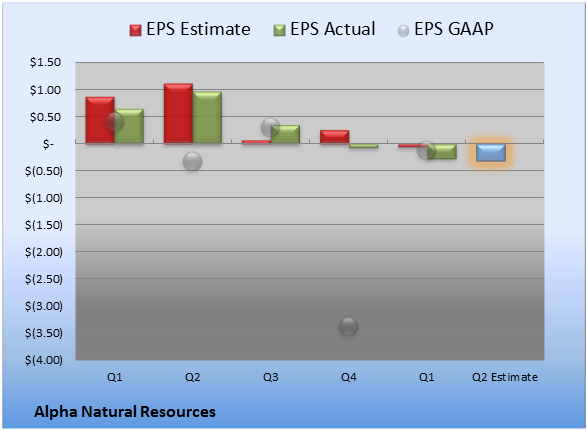Click the '$(4.00)' y-axis label
The height and width of the screenshot is (430, 587).
[44, 360]
